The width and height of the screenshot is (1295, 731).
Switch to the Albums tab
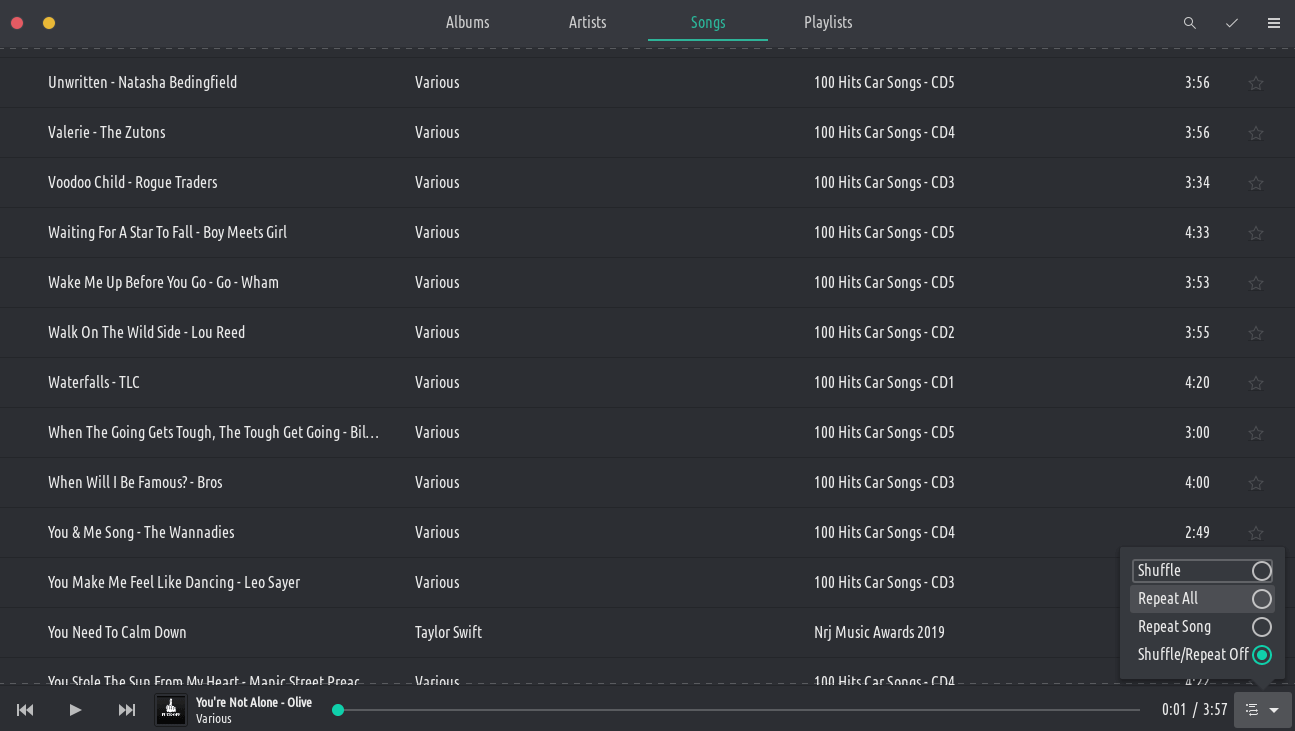[x=467, y=22]
